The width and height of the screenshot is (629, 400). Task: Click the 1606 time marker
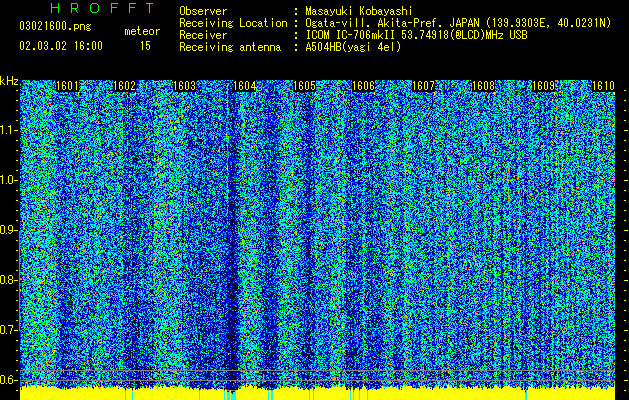pos(363,86)
